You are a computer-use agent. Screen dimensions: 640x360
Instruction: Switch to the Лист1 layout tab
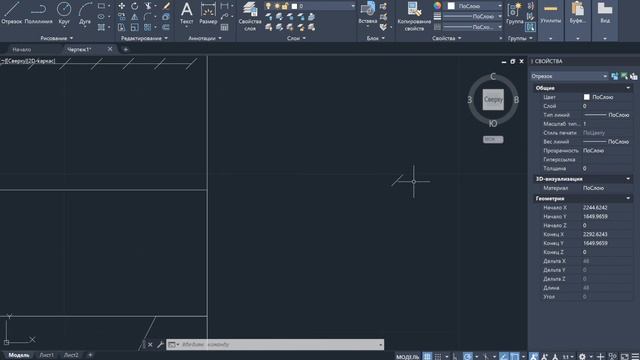47,355
